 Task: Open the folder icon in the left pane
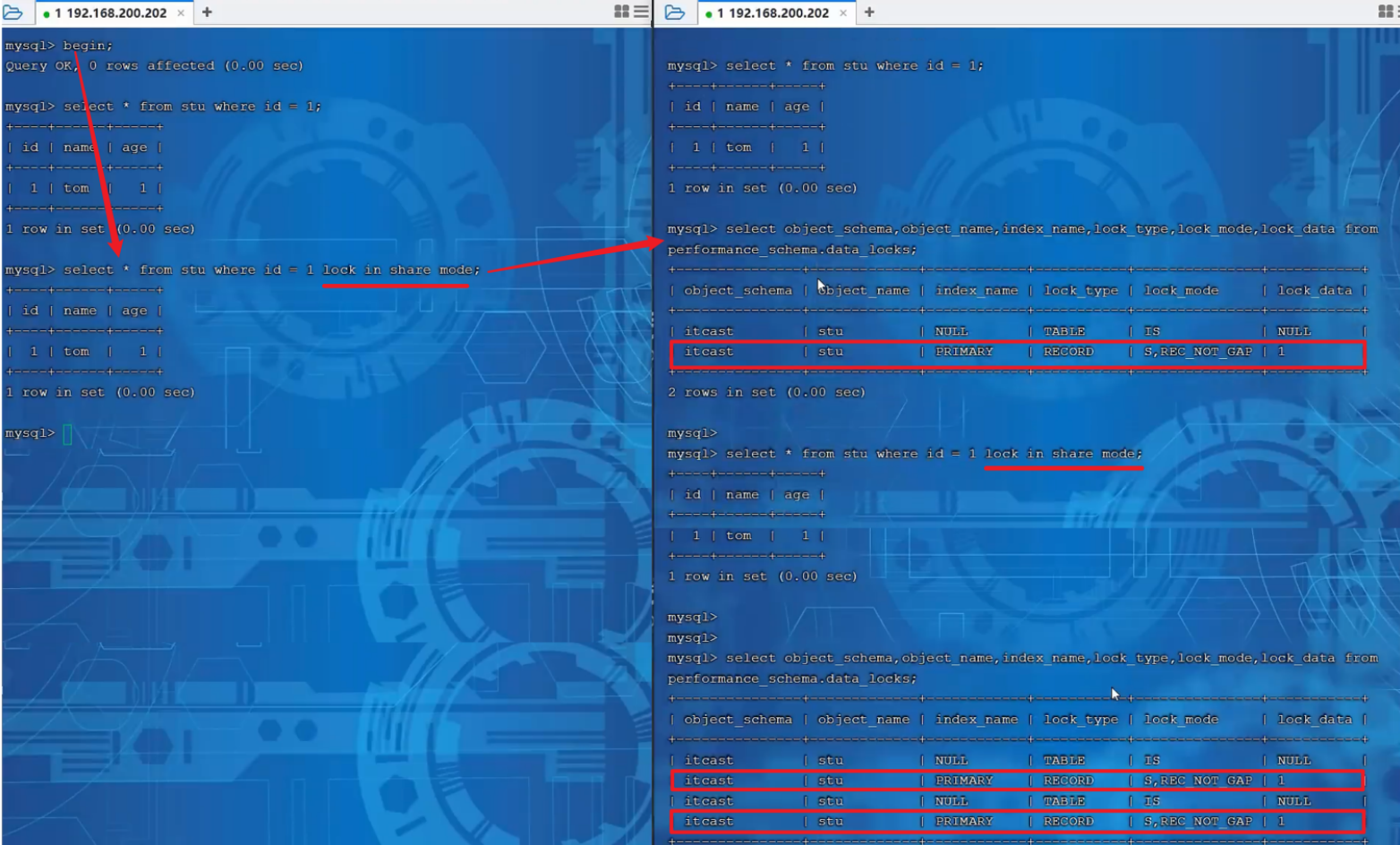point(13,12)
